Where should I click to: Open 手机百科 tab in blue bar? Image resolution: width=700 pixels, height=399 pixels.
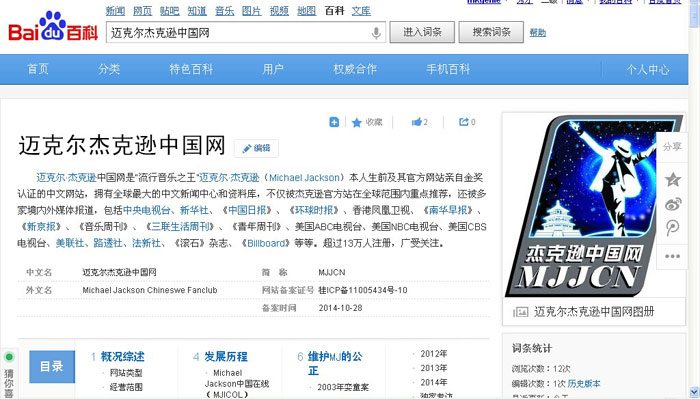pyautogui.click(x=448, y=69)
